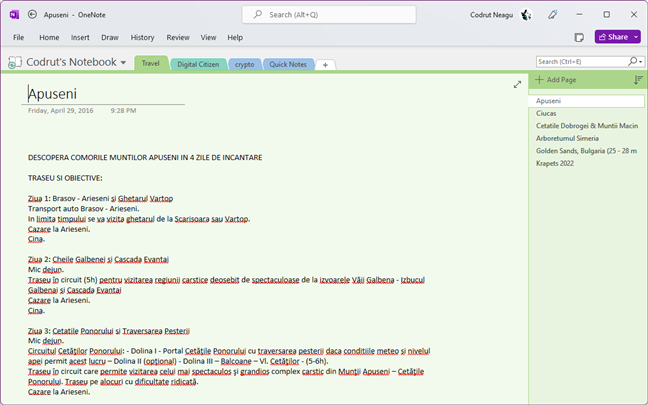Click Transport auto Brasov - Arieseni line

83,209
